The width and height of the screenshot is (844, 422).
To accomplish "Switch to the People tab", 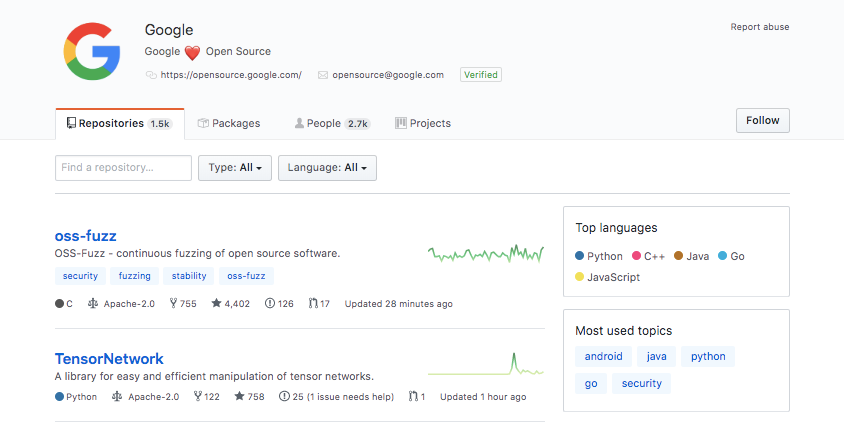I will tap(332, 124).
